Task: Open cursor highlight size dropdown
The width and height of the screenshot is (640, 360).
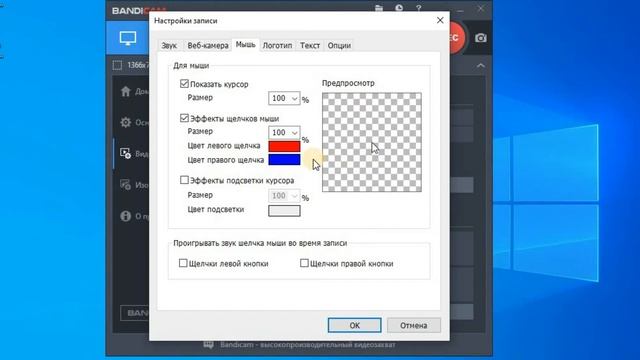Action: pos(284,196)
